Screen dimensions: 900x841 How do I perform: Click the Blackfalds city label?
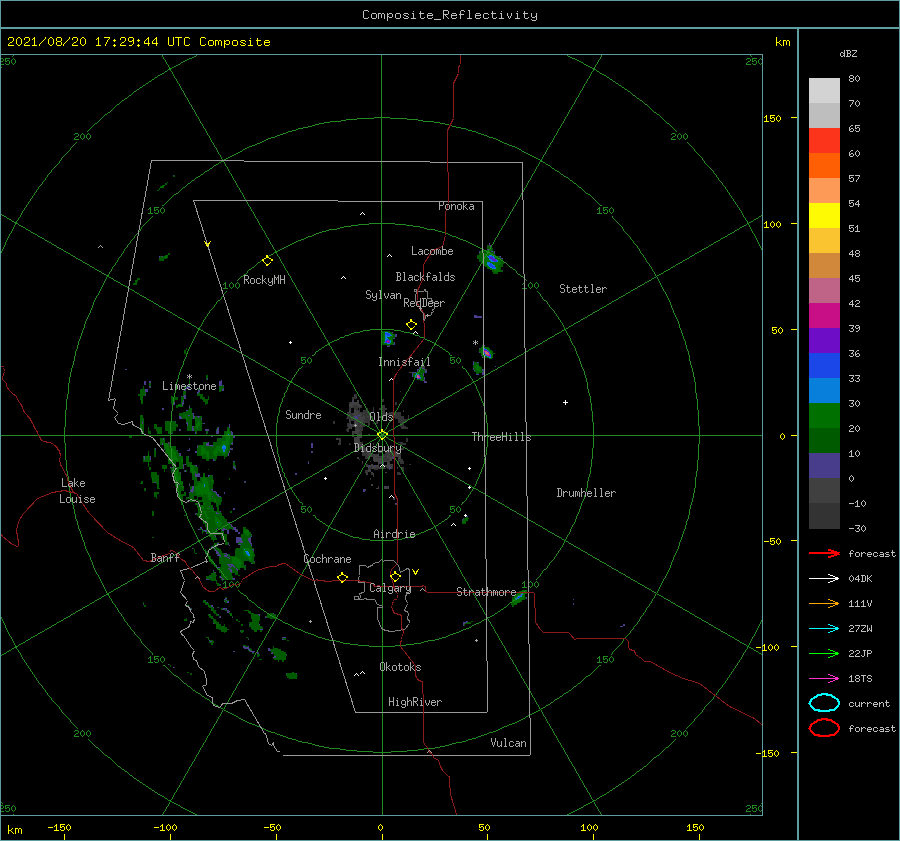[425, 277]
